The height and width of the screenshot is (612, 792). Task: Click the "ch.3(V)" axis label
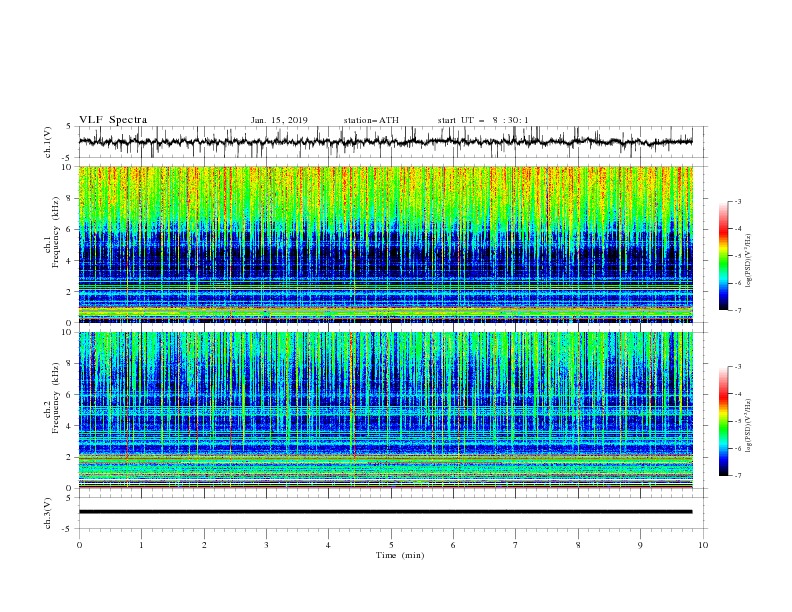[x=48, y=513]
